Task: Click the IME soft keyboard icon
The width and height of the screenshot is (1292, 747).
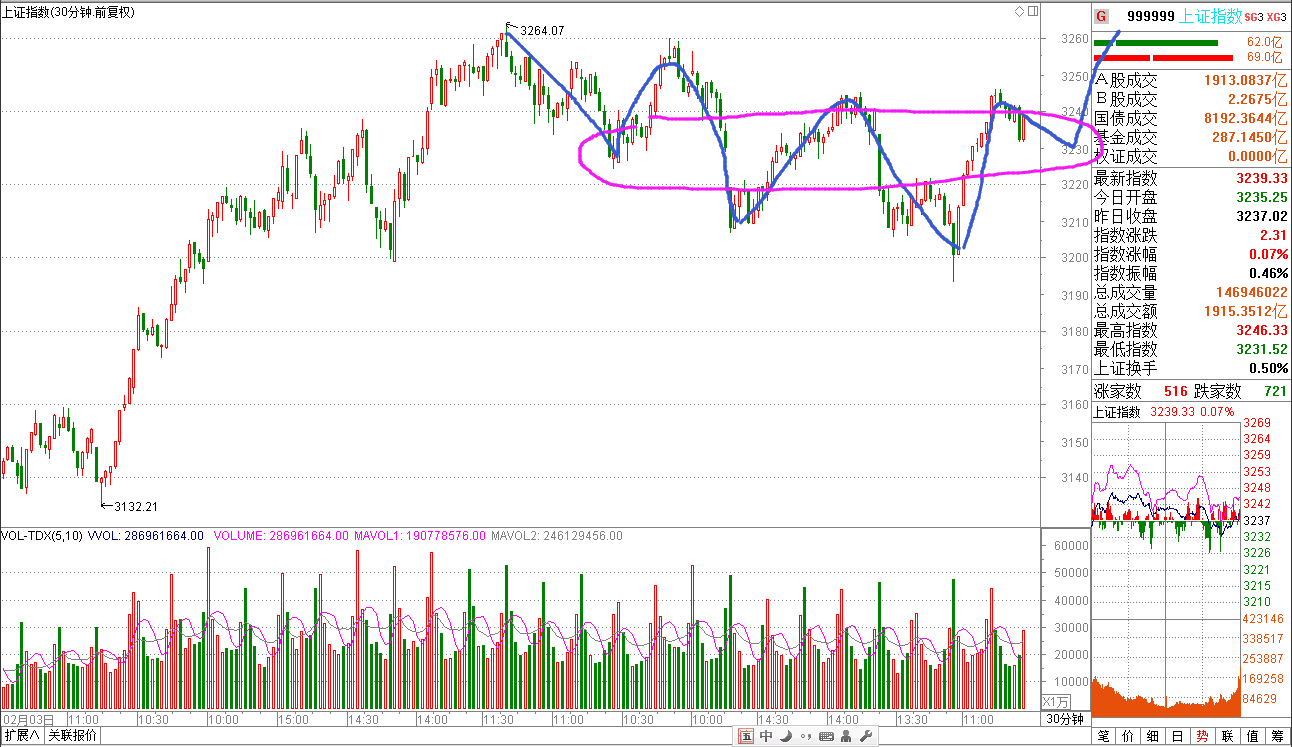Action: coord(826,737)
